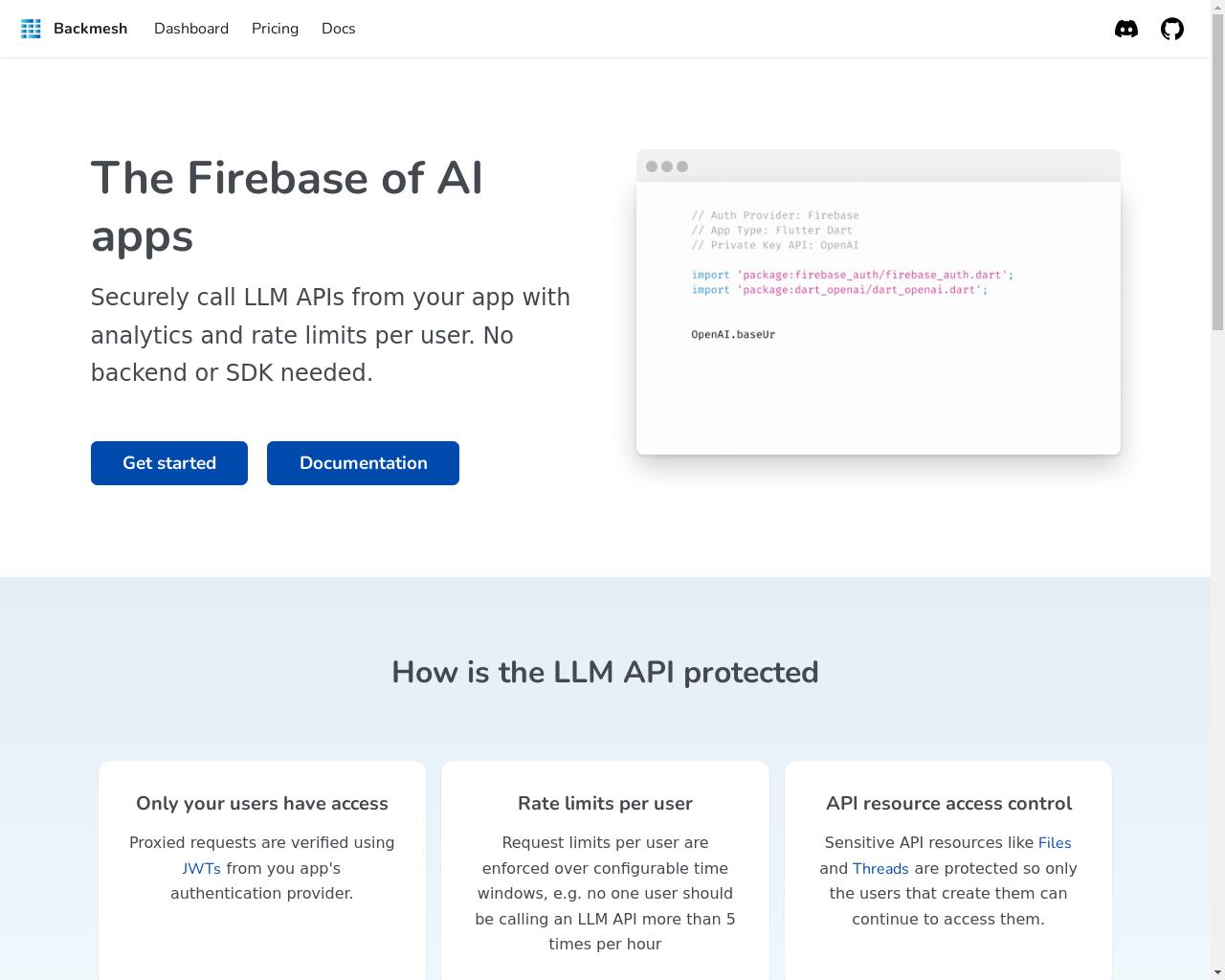Click the '// Auth Provider: Firebase' comment
This screenshot has height=980, width=1225.
775,215
